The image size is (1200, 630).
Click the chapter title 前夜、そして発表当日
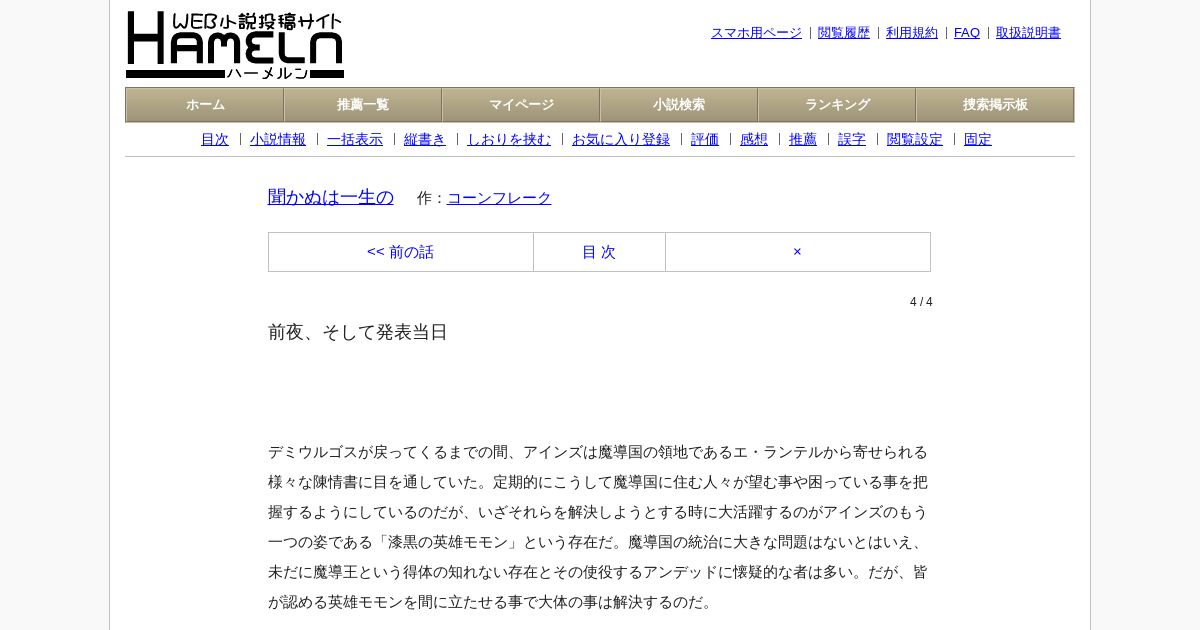coord(358,332)
